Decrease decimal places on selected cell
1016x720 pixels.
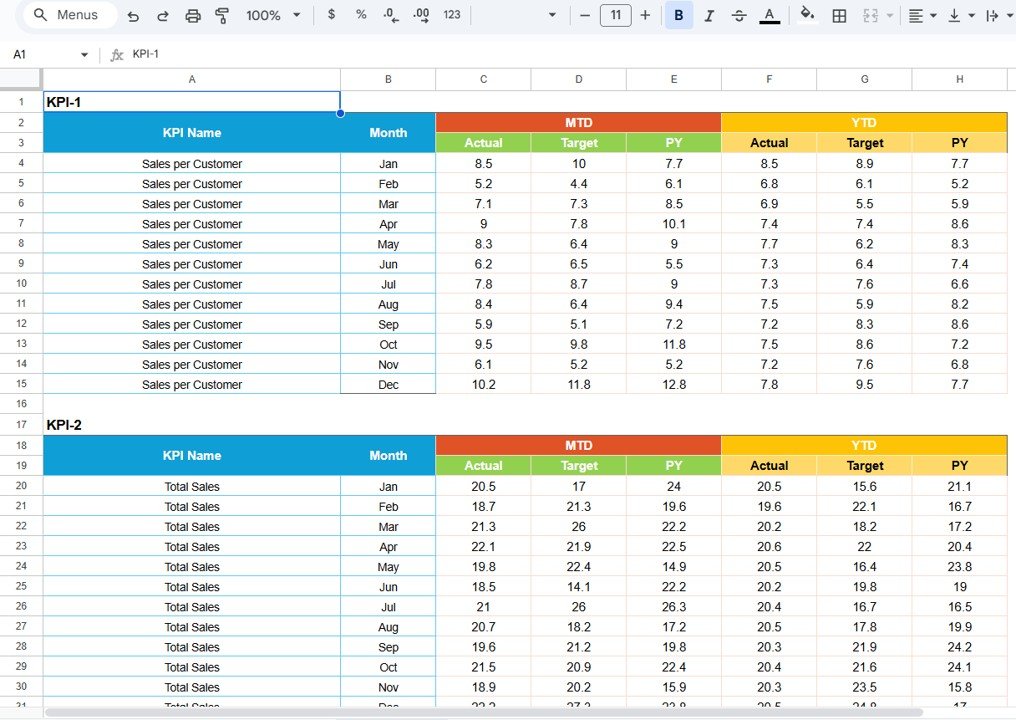tap(390, 15)
